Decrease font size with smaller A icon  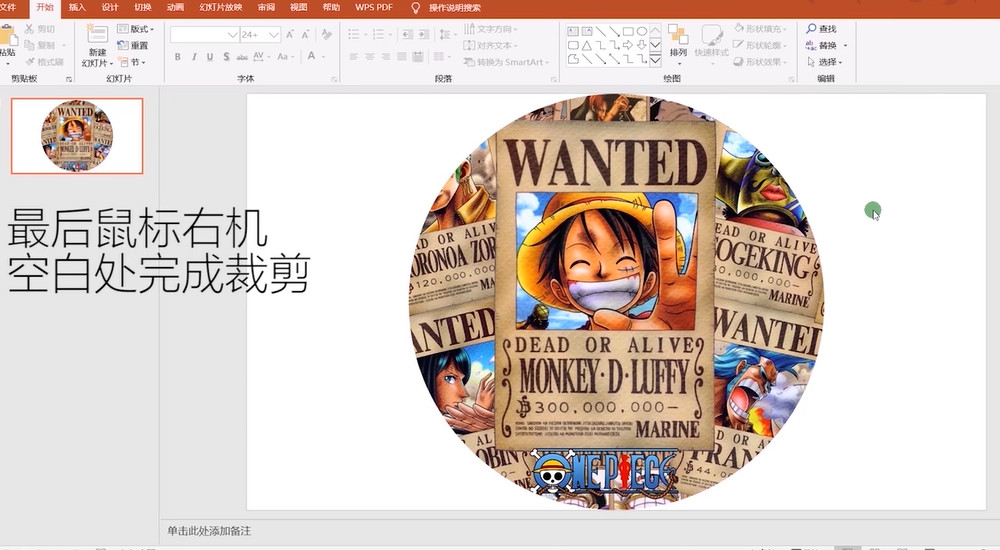pyautogui.click(x=305, y=34)
